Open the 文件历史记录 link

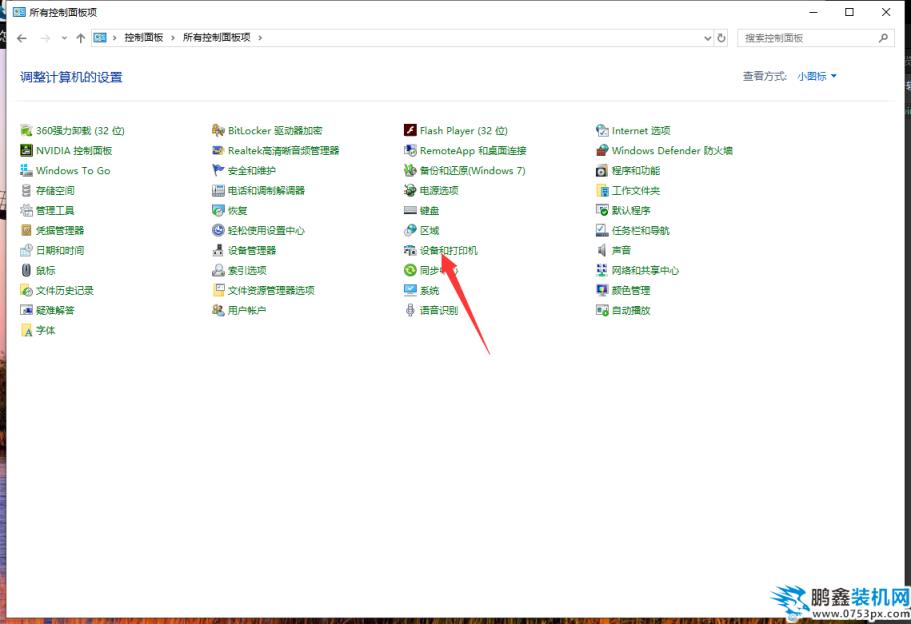click(x=64, y=291)
